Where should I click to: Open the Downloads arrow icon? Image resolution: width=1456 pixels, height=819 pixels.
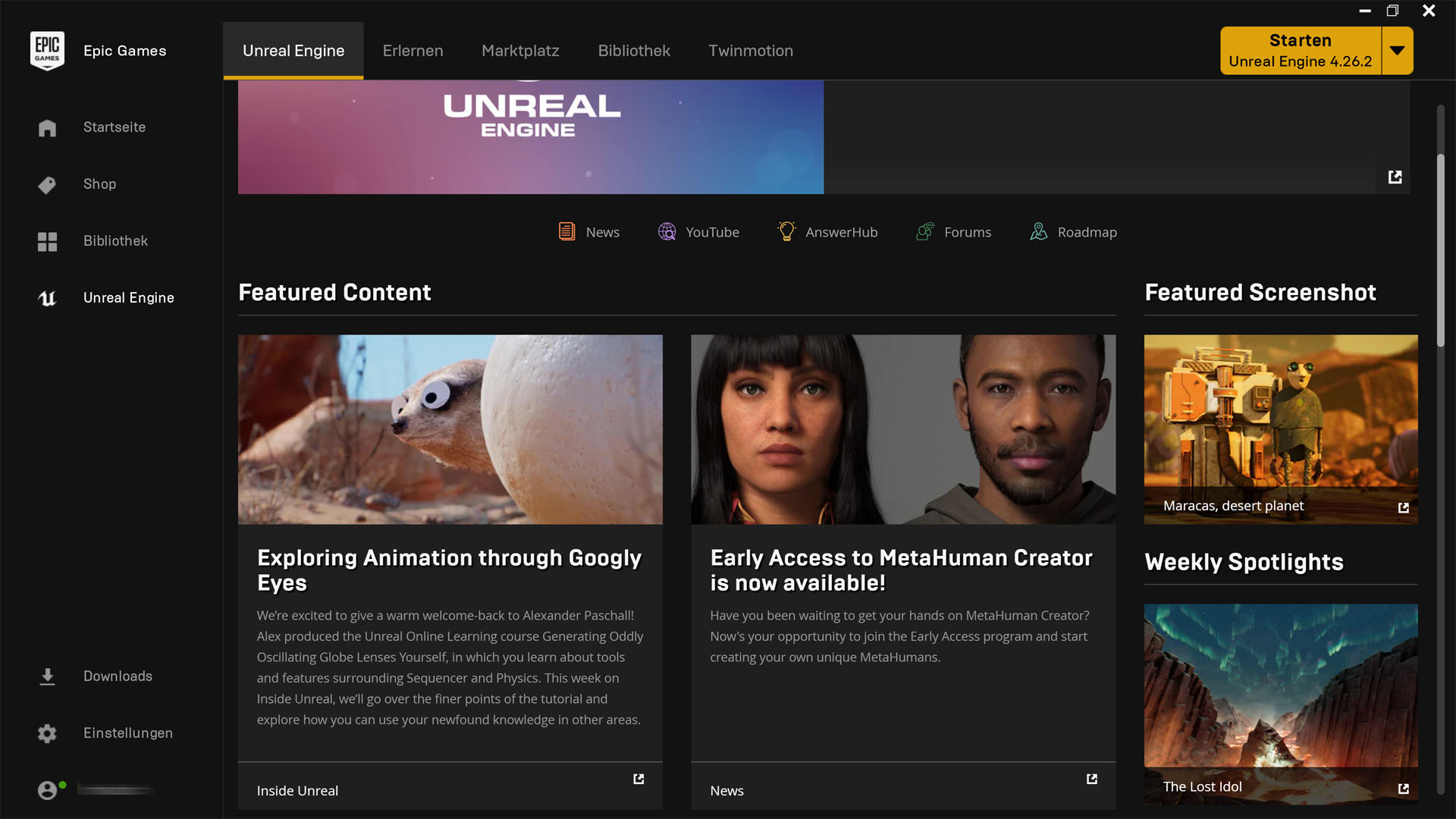pyautogui.click(x=47, y=676)
